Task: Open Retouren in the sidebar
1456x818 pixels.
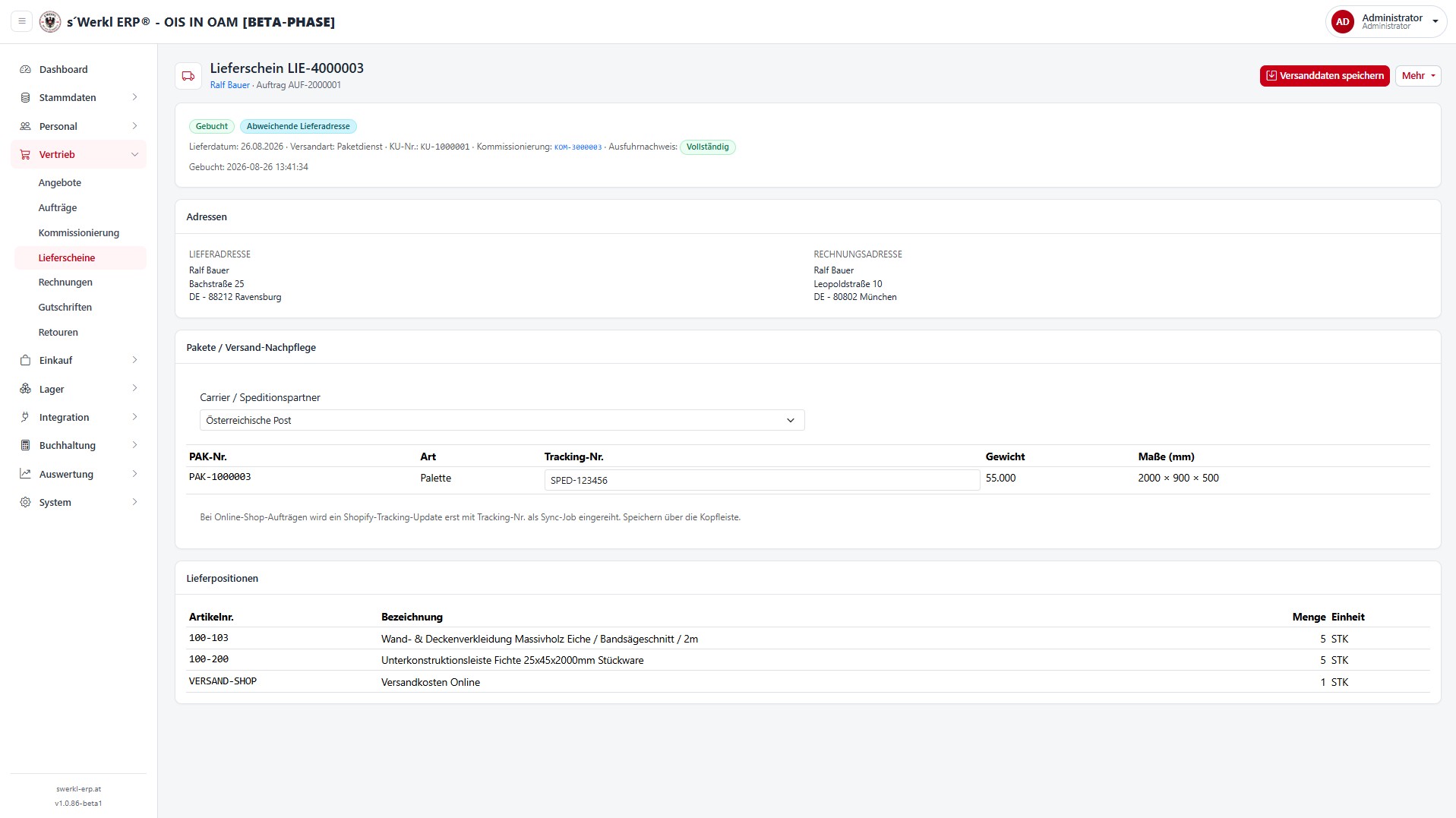Action: tap(58, 332)
